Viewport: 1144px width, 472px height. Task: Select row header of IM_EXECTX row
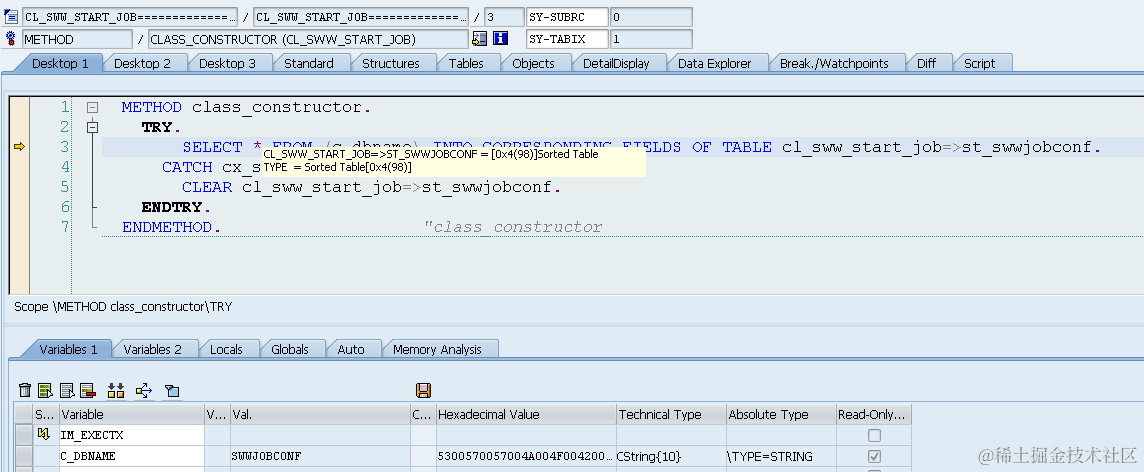(x=24, y=436)
